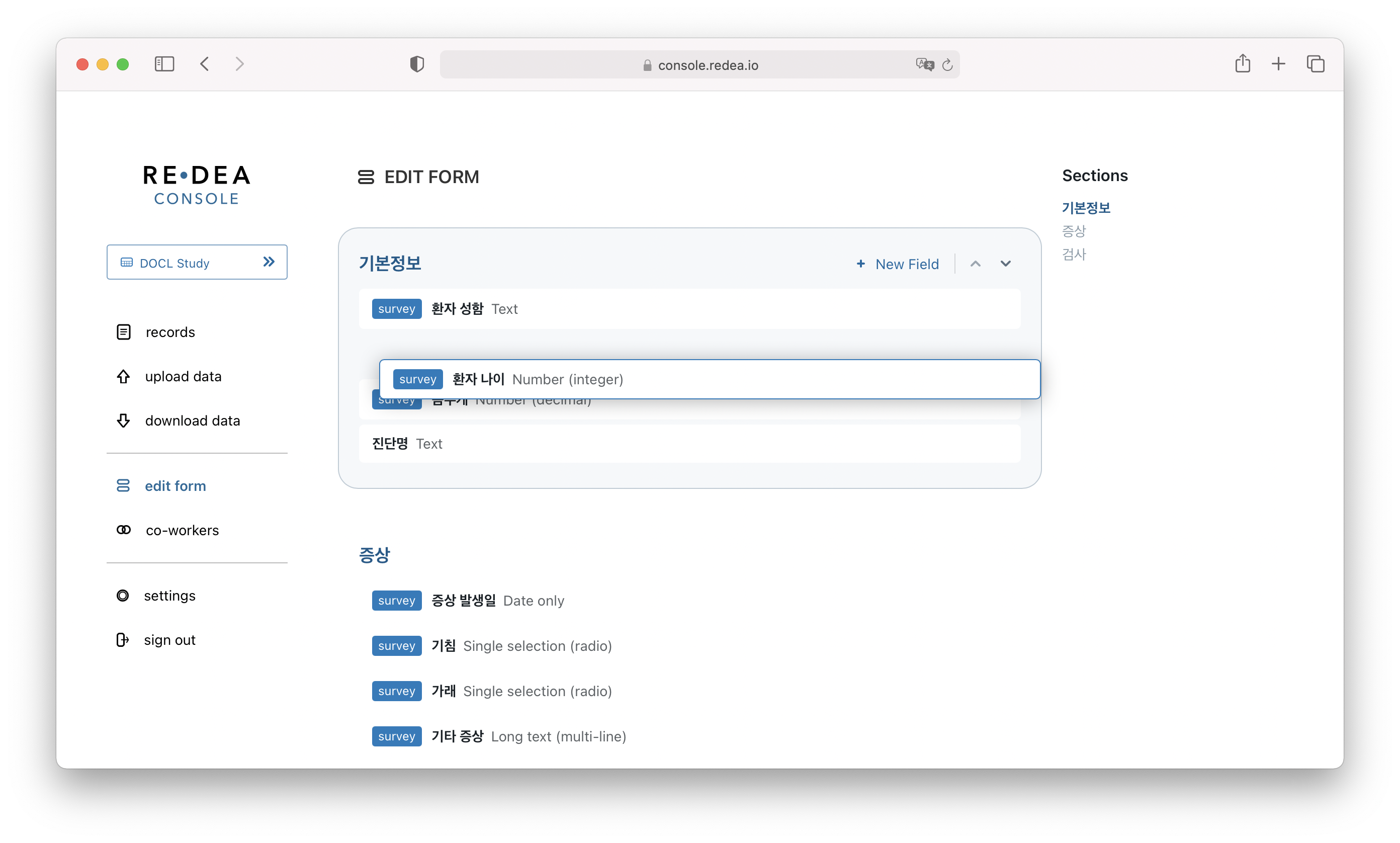This screenshot has height=843, width=1400.
Task: Select the 환자 성함 Text field row
Action: [689, 309]
